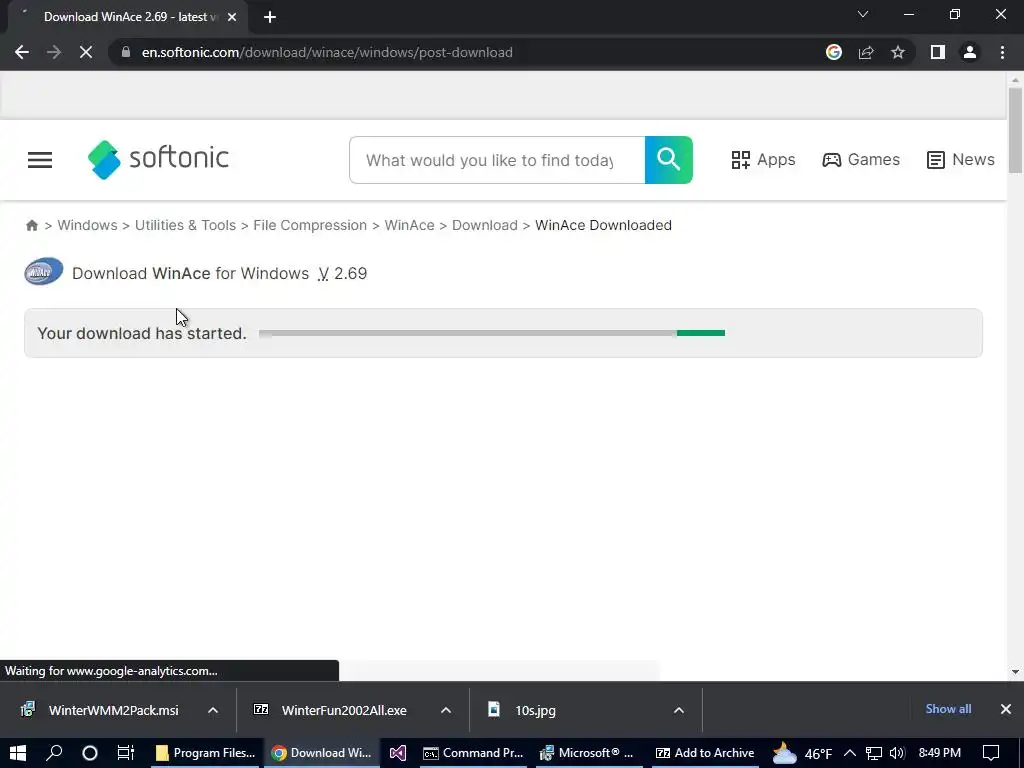Switch to Microsoft installer taskbar window

[589, 753]
